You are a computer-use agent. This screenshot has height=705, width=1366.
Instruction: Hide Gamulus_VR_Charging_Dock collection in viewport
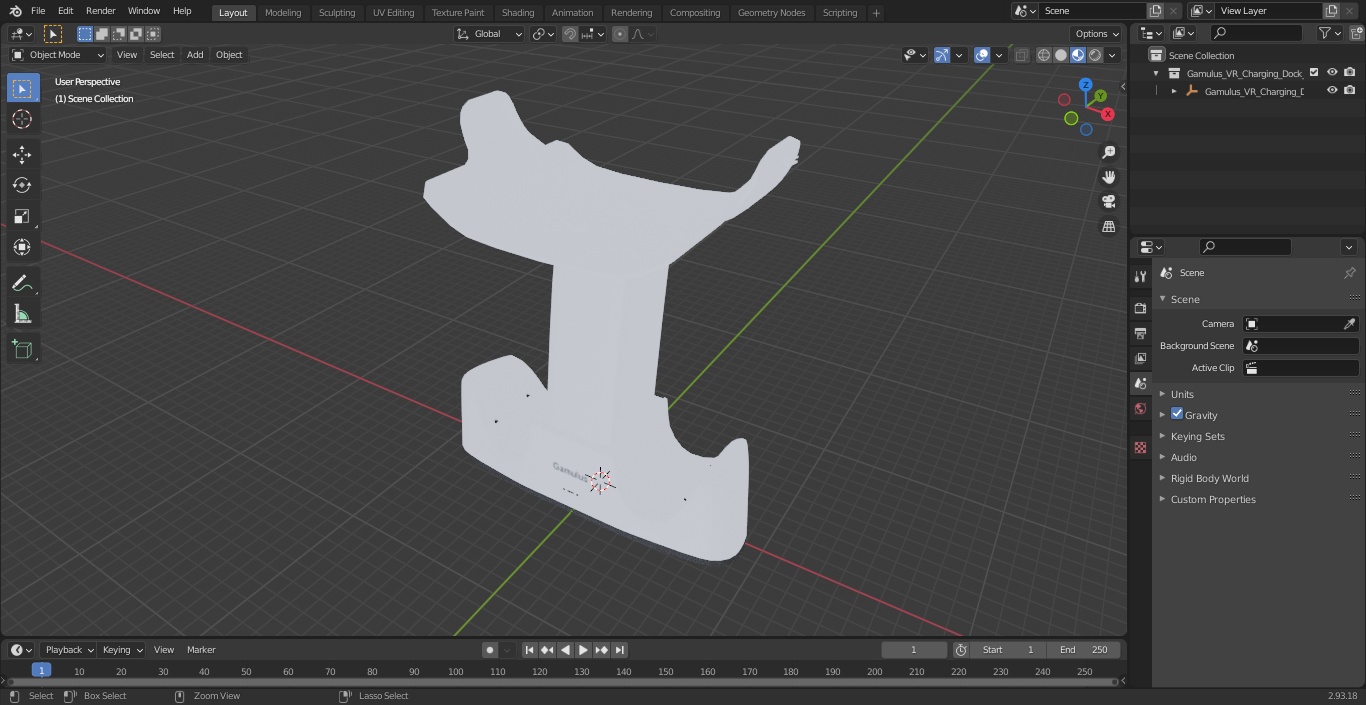pos(1332,73)
